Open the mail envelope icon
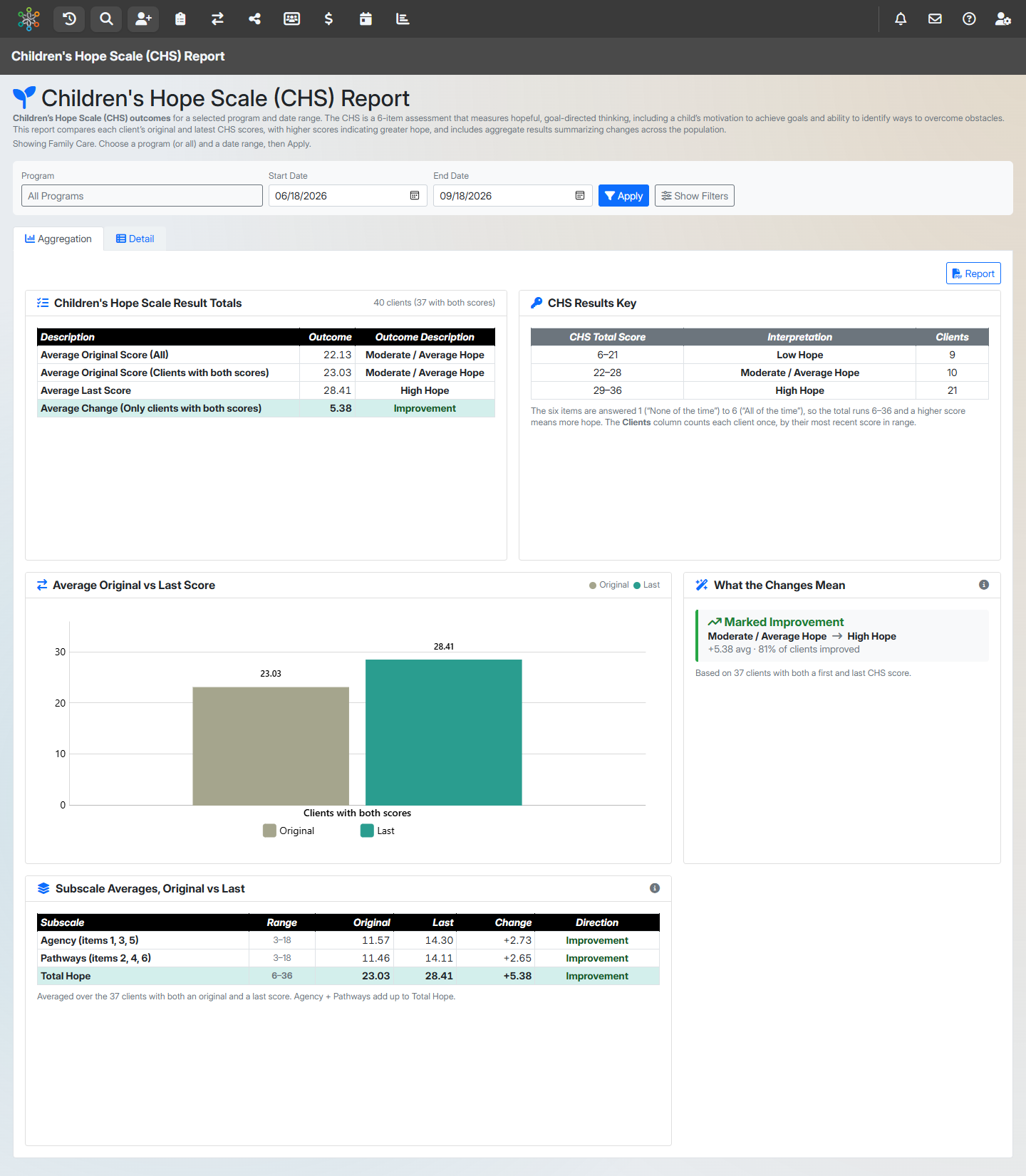 tap(935, 19)
